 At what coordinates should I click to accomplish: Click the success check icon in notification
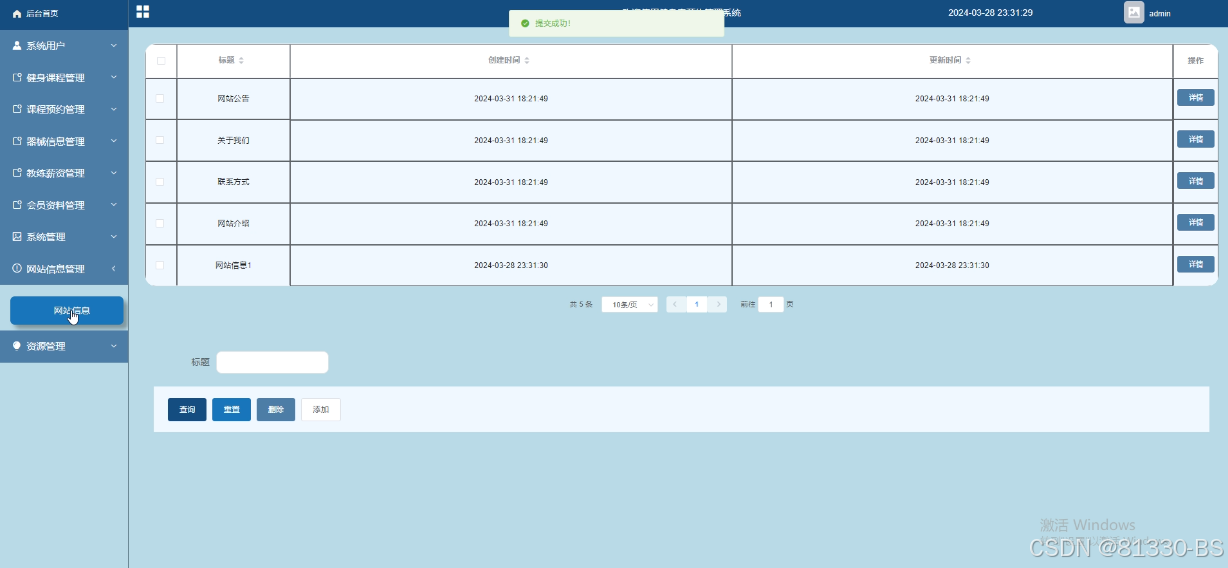coord(525,23)
